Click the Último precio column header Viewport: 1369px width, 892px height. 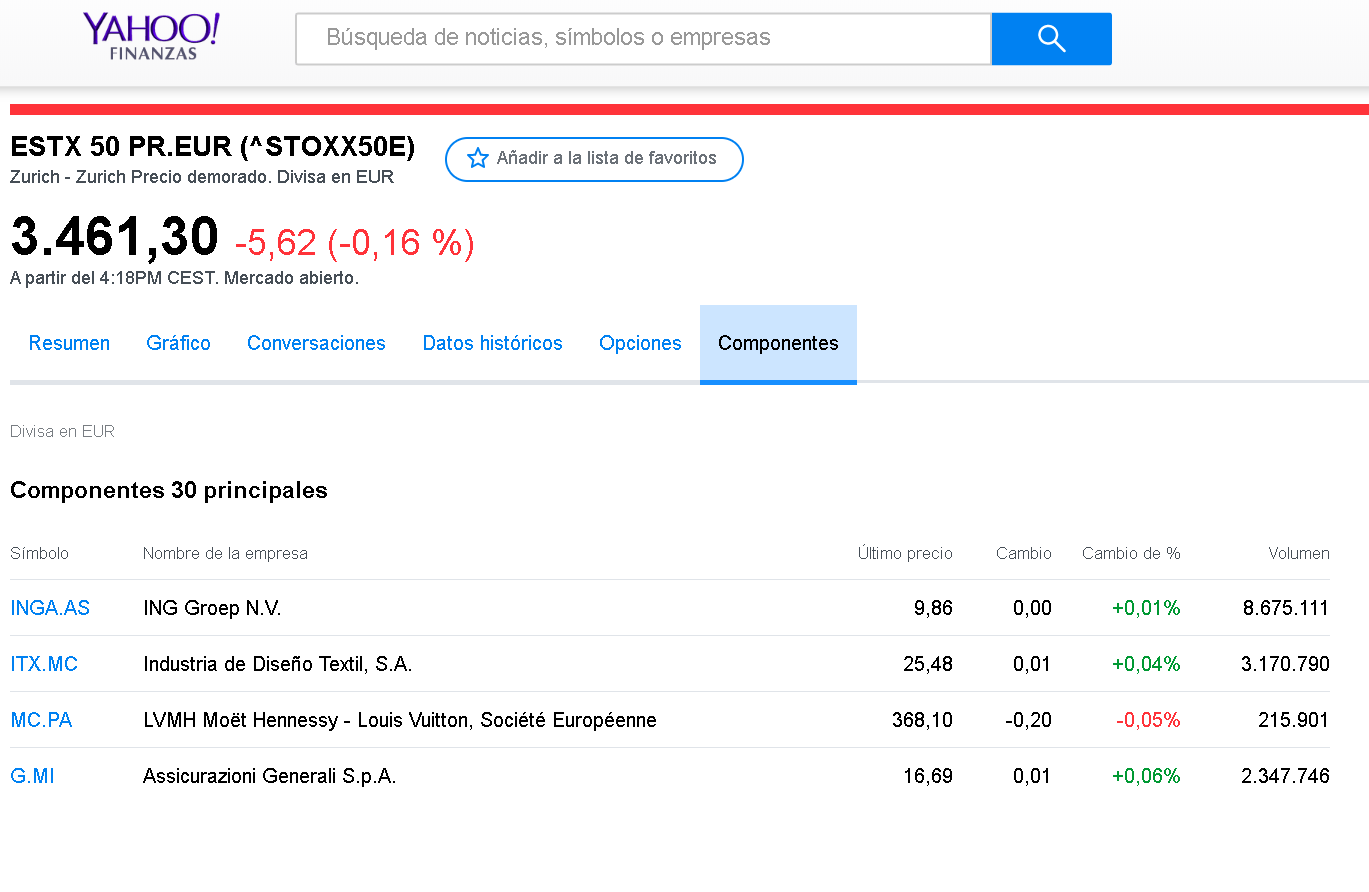tap(905, 553)
